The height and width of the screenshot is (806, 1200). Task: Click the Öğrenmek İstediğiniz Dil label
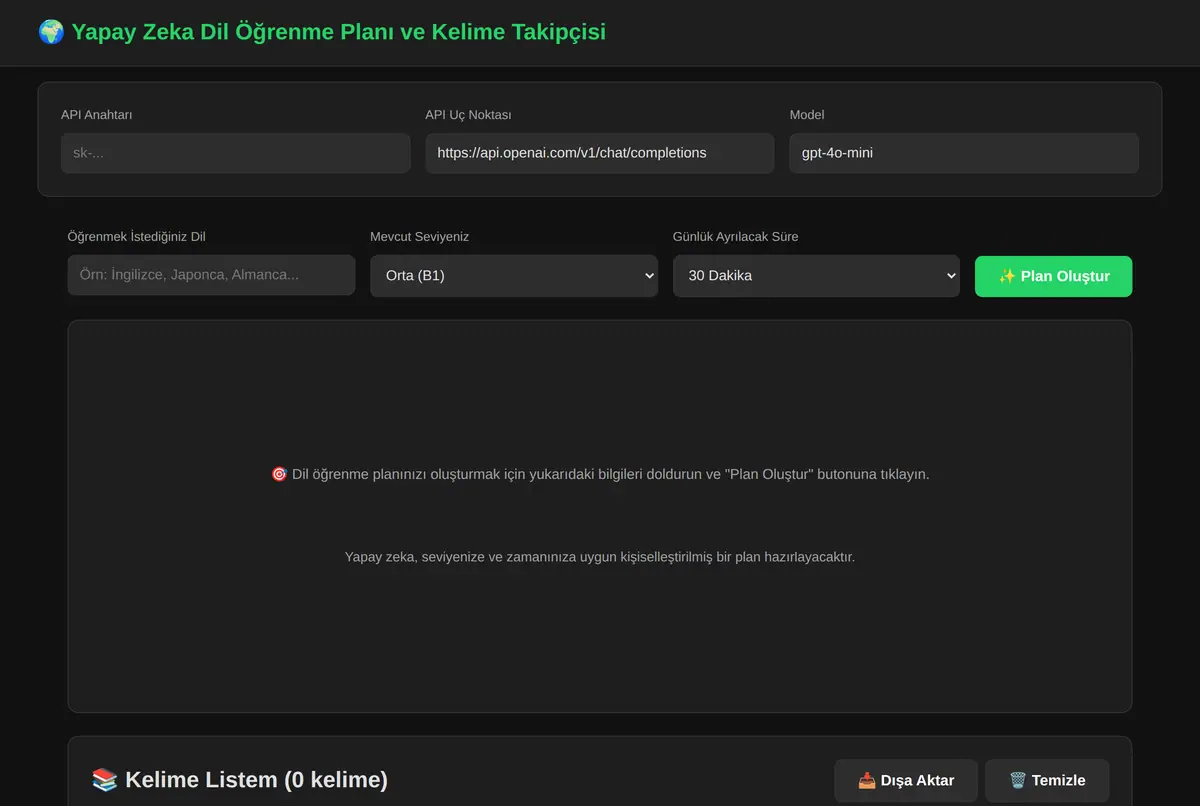pos(136,237)
